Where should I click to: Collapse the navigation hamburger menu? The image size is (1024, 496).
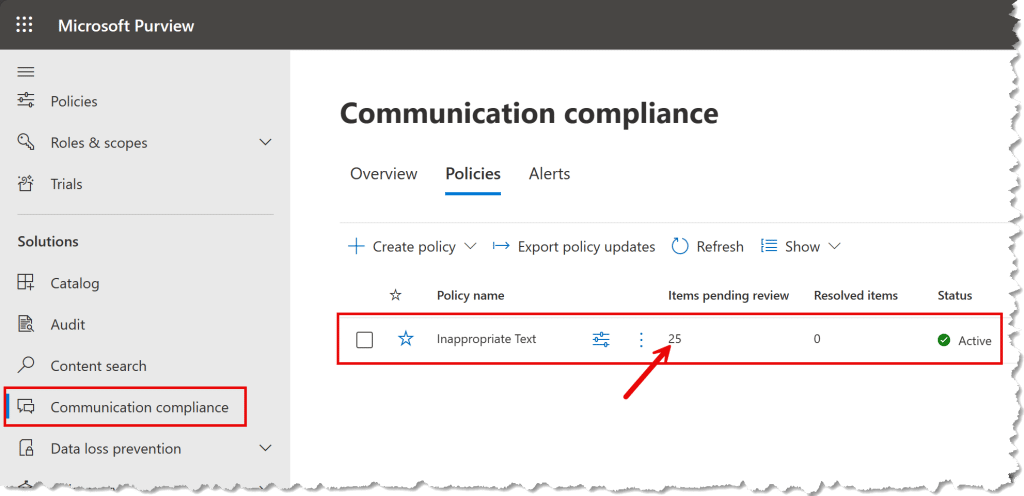[25, 72]
